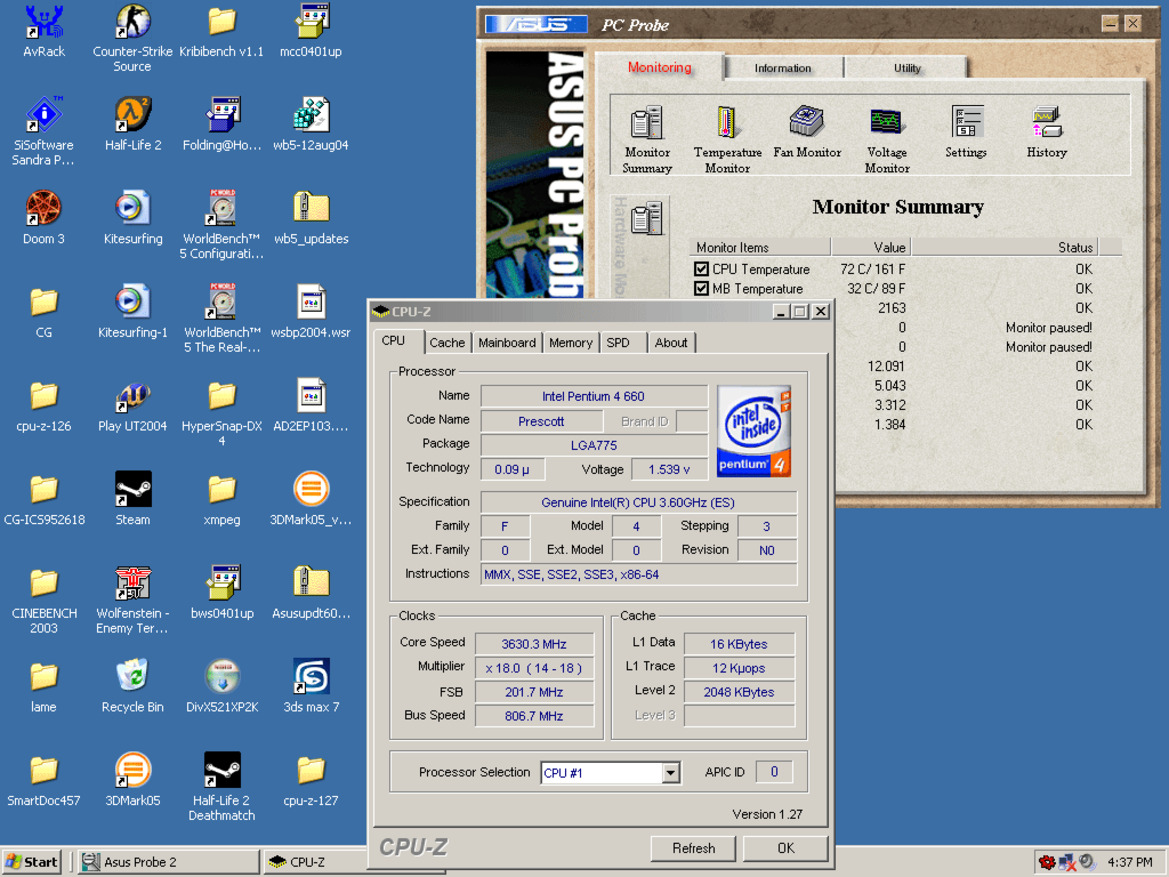Switch to the Memory tab in CPU-Z
Image resolution: width=1169 pixels, height=877 pixels.
(570, 342)
